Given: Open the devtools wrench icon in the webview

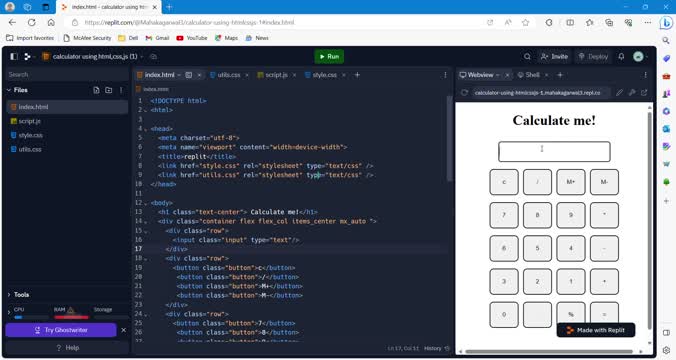Looking at the screenshot, I should [x=632, y=93].
